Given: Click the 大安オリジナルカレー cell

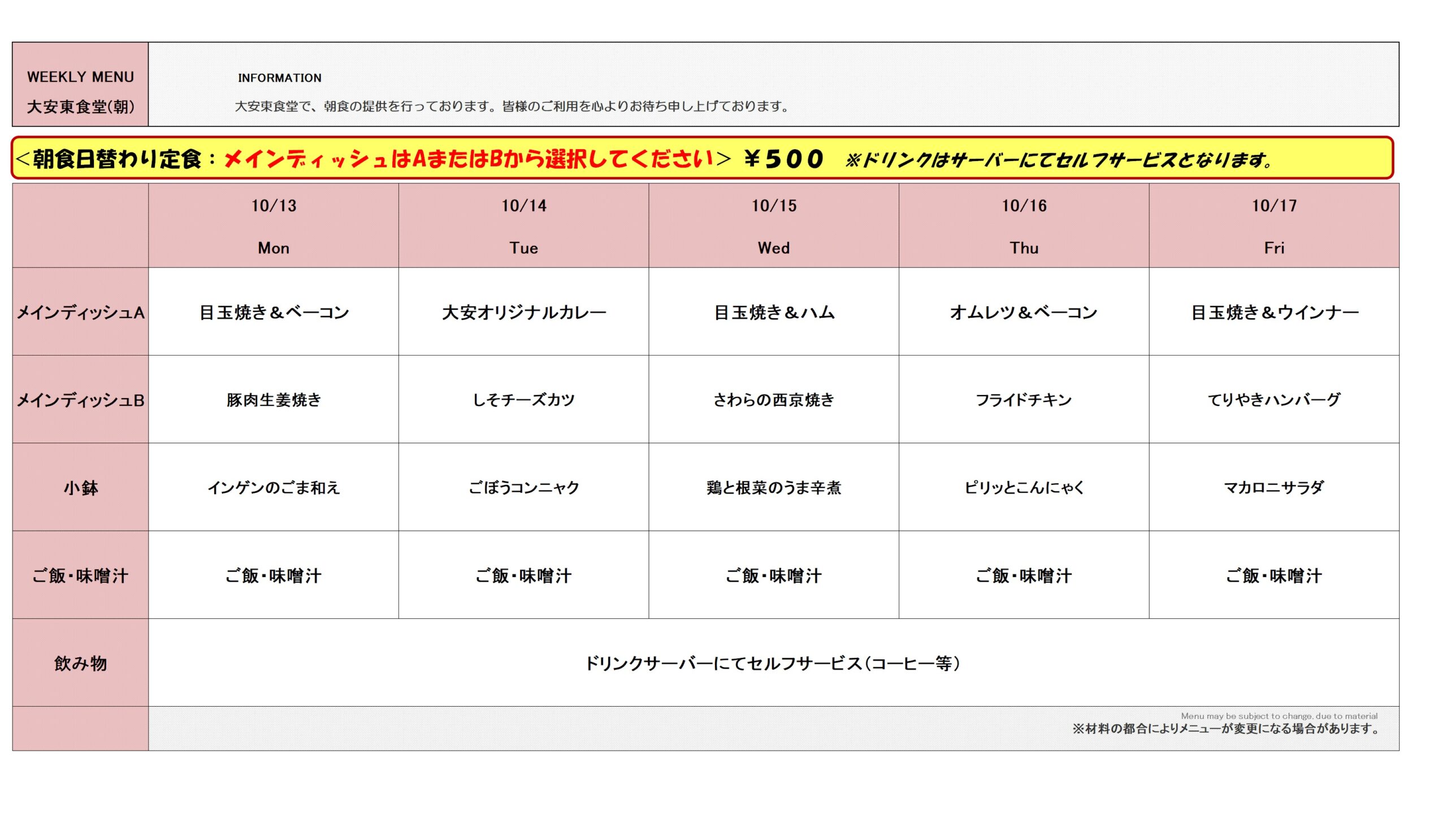Looking at the screenshot, I should click(523, 313).
